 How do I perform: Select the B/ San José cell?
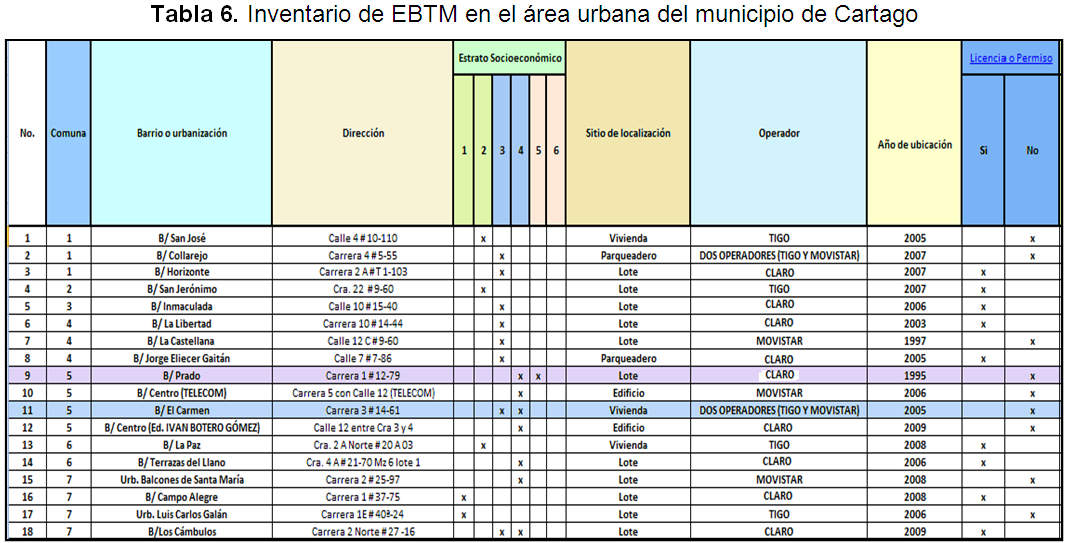182,238
